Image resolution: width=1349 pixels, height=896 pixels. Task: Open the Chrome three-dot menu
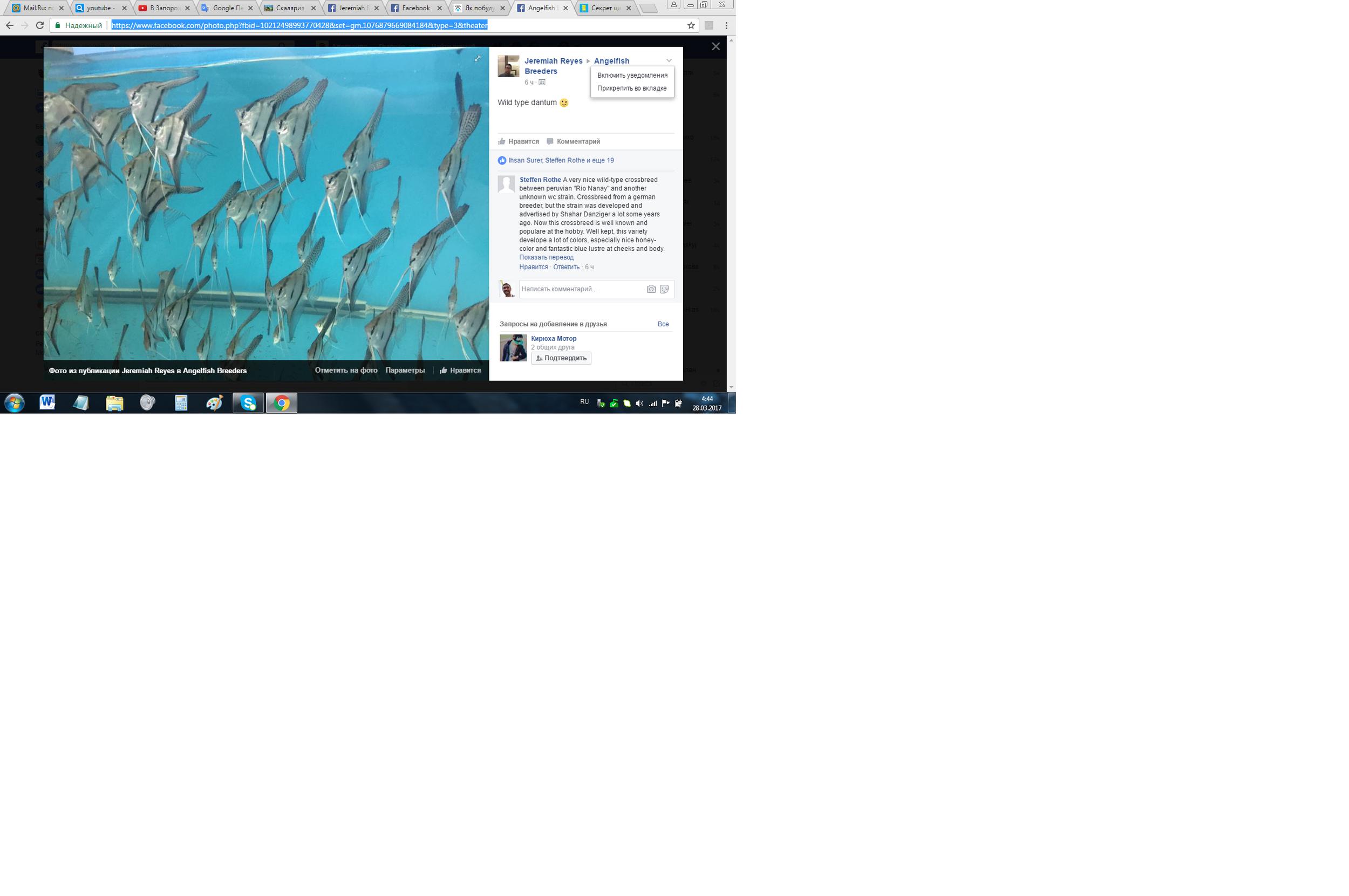726,25
